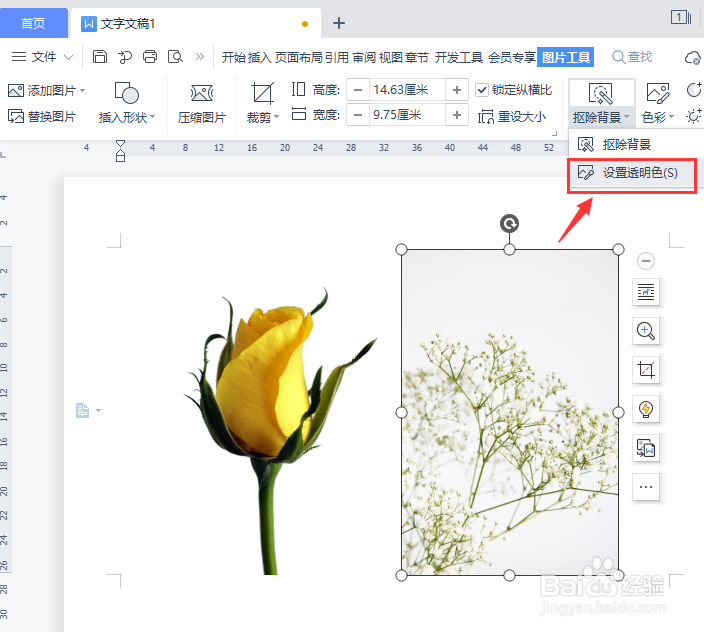Open the 会员专享 ribbon tab
The width and height of the screenshot is (704, 632).
click(x=512, y=57)
